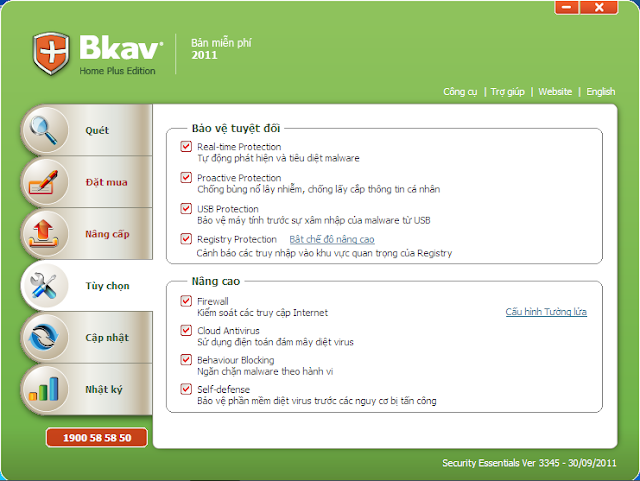
Task: Click the Nâng cao group heading
Action: pyautogui.click(x=216, y=281)
